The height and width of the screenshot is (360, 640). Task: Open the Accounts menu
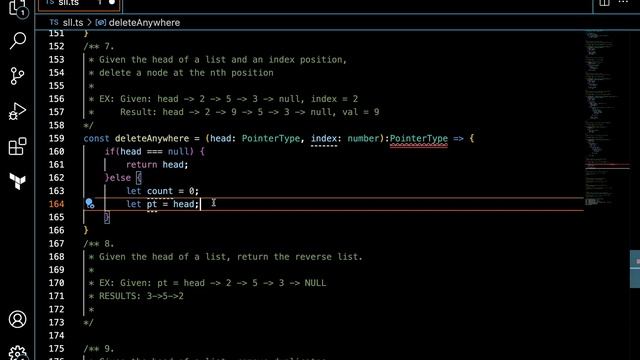[18, 319]
